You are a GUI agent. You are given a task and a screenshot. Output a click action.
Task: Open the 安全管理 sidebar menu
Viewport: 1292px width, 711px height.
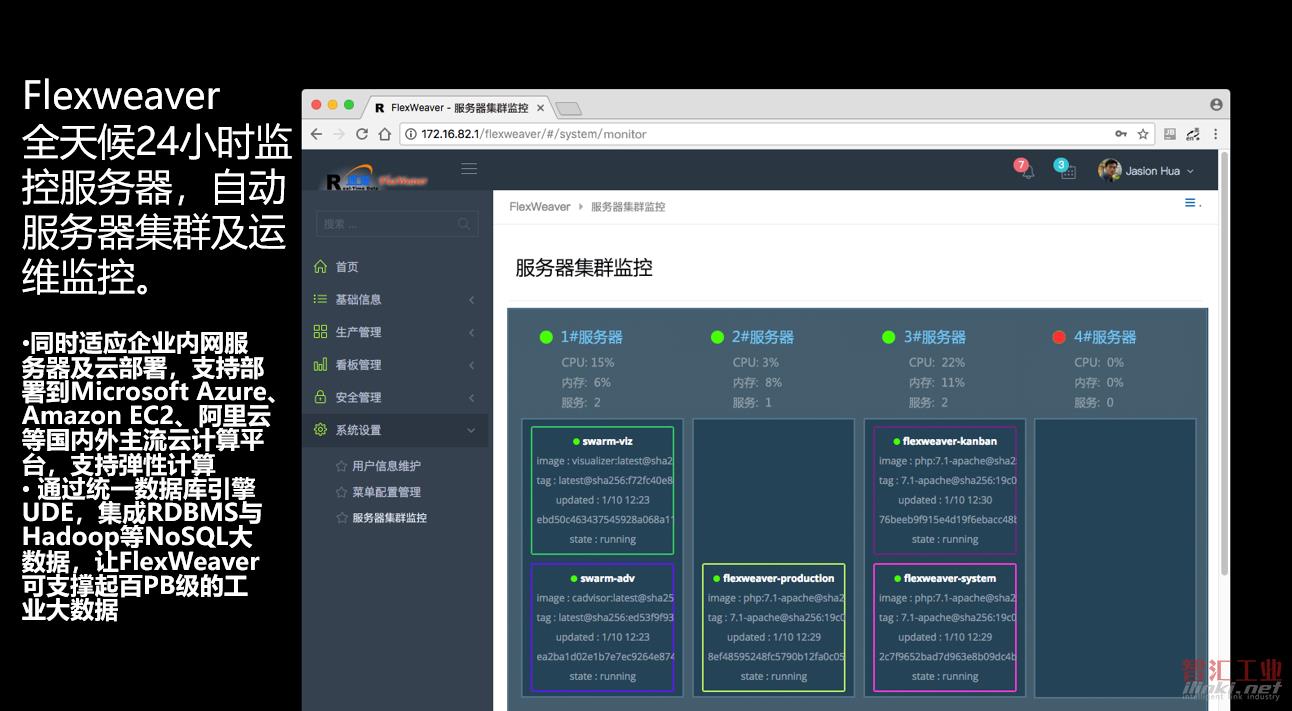point(395,397)
